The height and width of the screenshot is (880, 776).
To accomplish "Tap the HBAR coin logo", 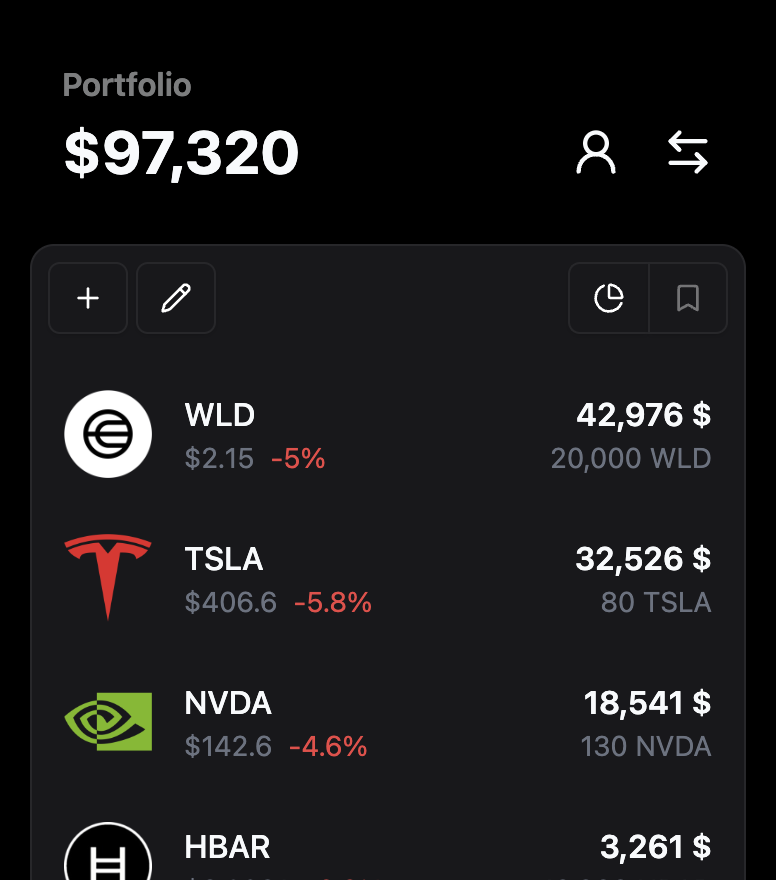I will point(108,851).
